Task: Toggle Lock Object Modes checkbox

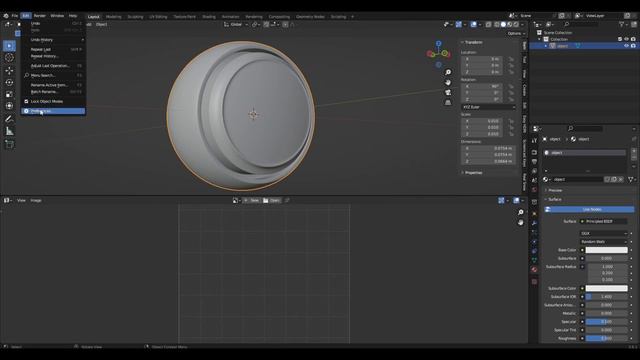Action: point(26,101)
